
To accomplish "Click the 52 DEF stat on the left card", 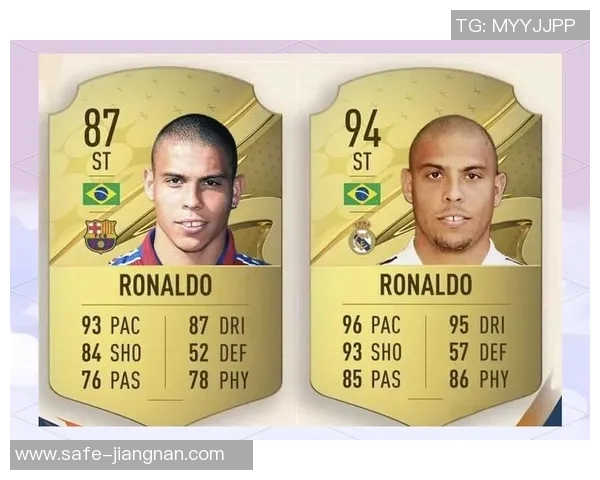I will 218,353.
